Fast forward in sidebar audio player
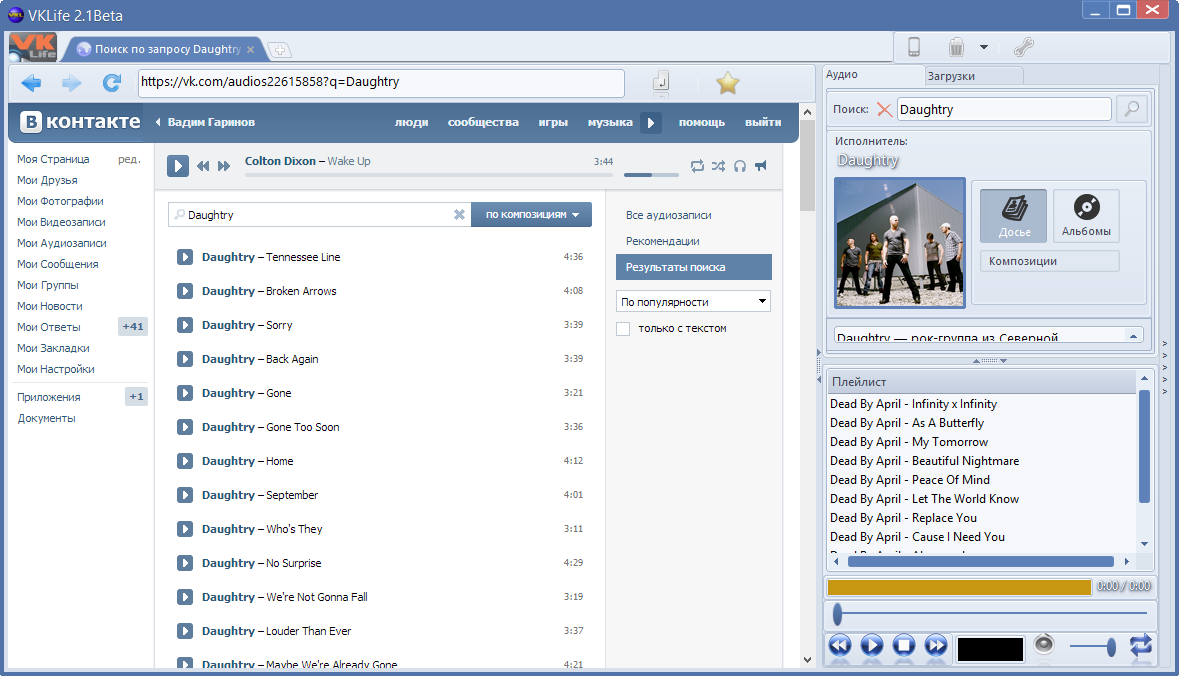The image size is (1179, 676). tap(936, 645)
